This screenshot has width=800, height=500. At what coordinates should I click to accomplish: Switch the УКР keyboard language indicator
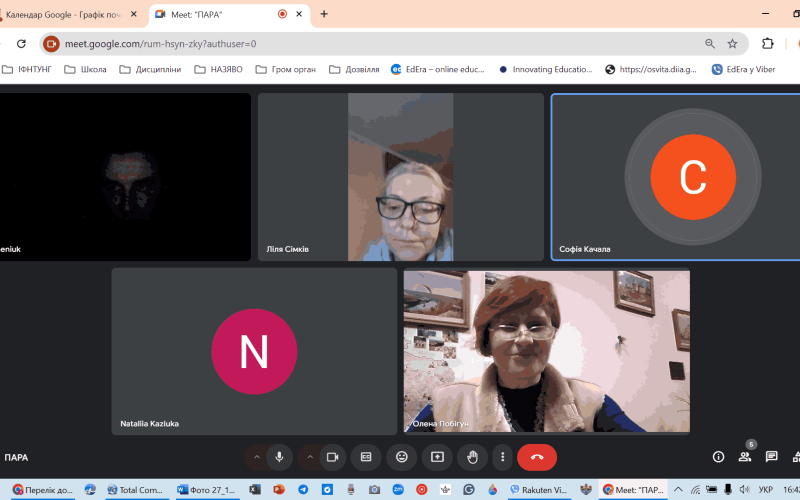tap(765, 490)
